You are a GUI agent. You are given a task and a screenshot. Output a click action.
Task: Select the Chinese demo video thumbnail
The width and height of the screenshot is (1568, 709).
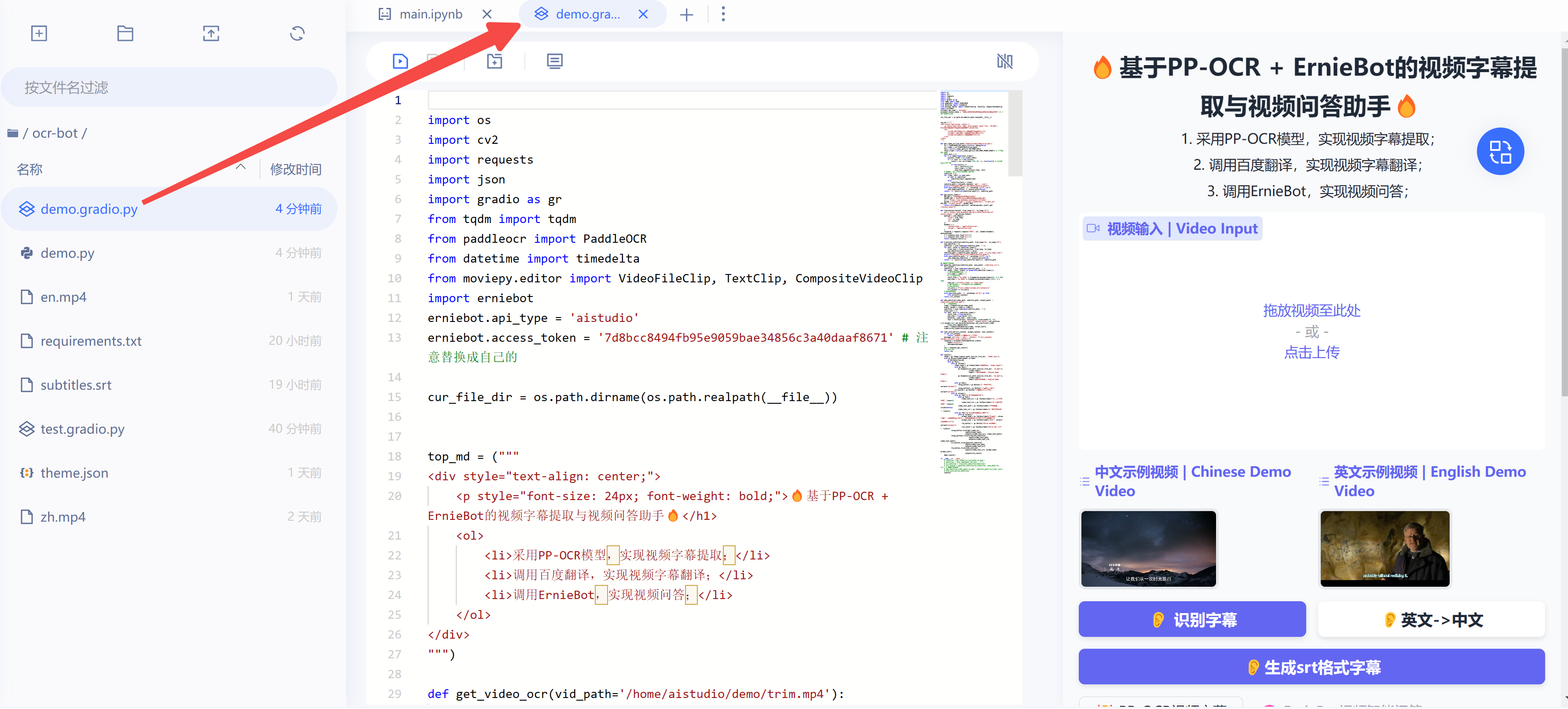[1148, 548]
